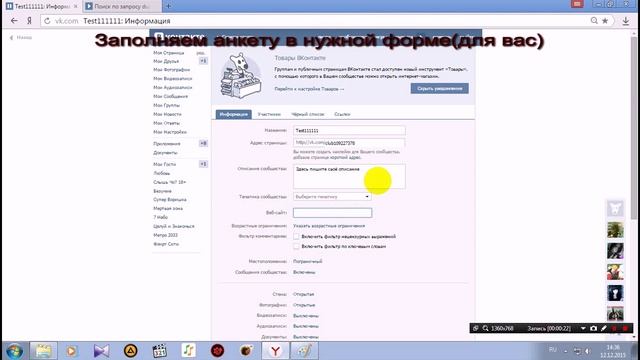Open the recorder toolbar dropdown arrow
Viewport: 640px width, 360px height.
tap(583, 328)
